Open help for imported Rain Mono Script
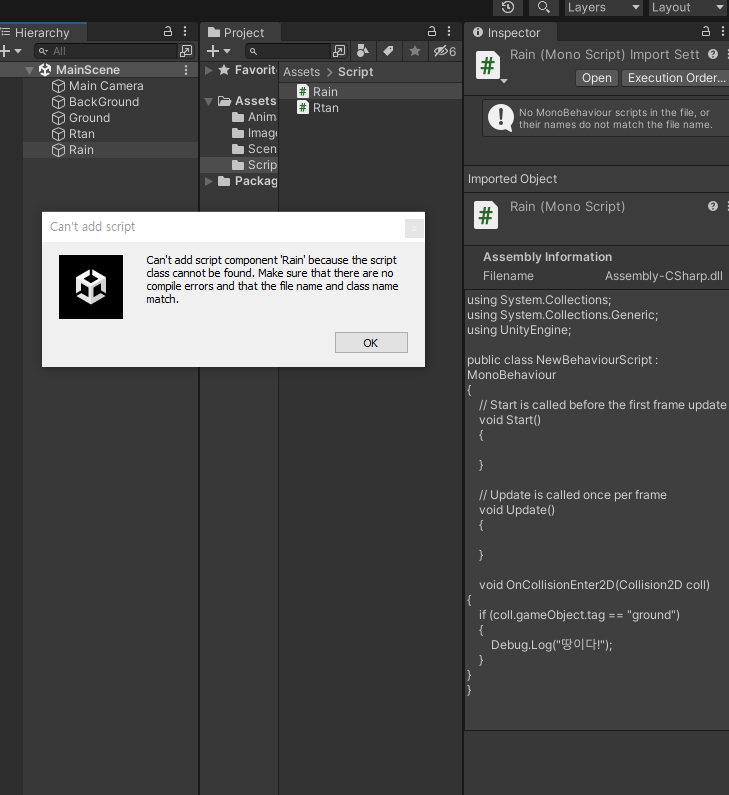Screen dimensions: 729x795 (x=713, y=206)
